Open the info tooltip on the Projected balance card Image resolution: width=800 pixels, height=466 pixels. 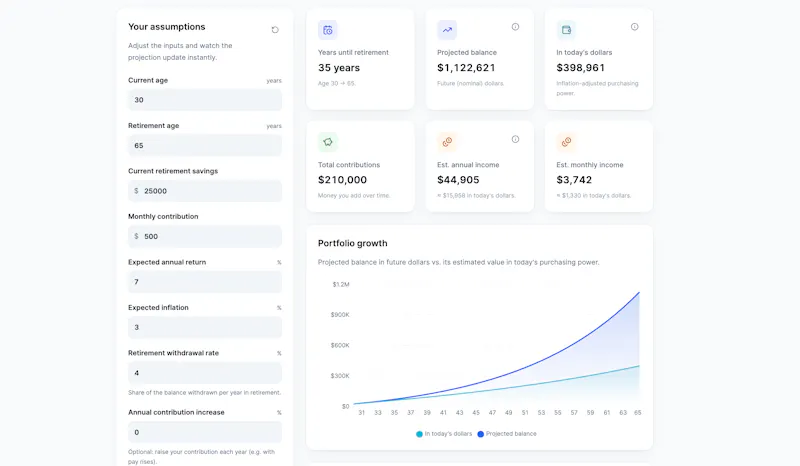pos(515,27)
